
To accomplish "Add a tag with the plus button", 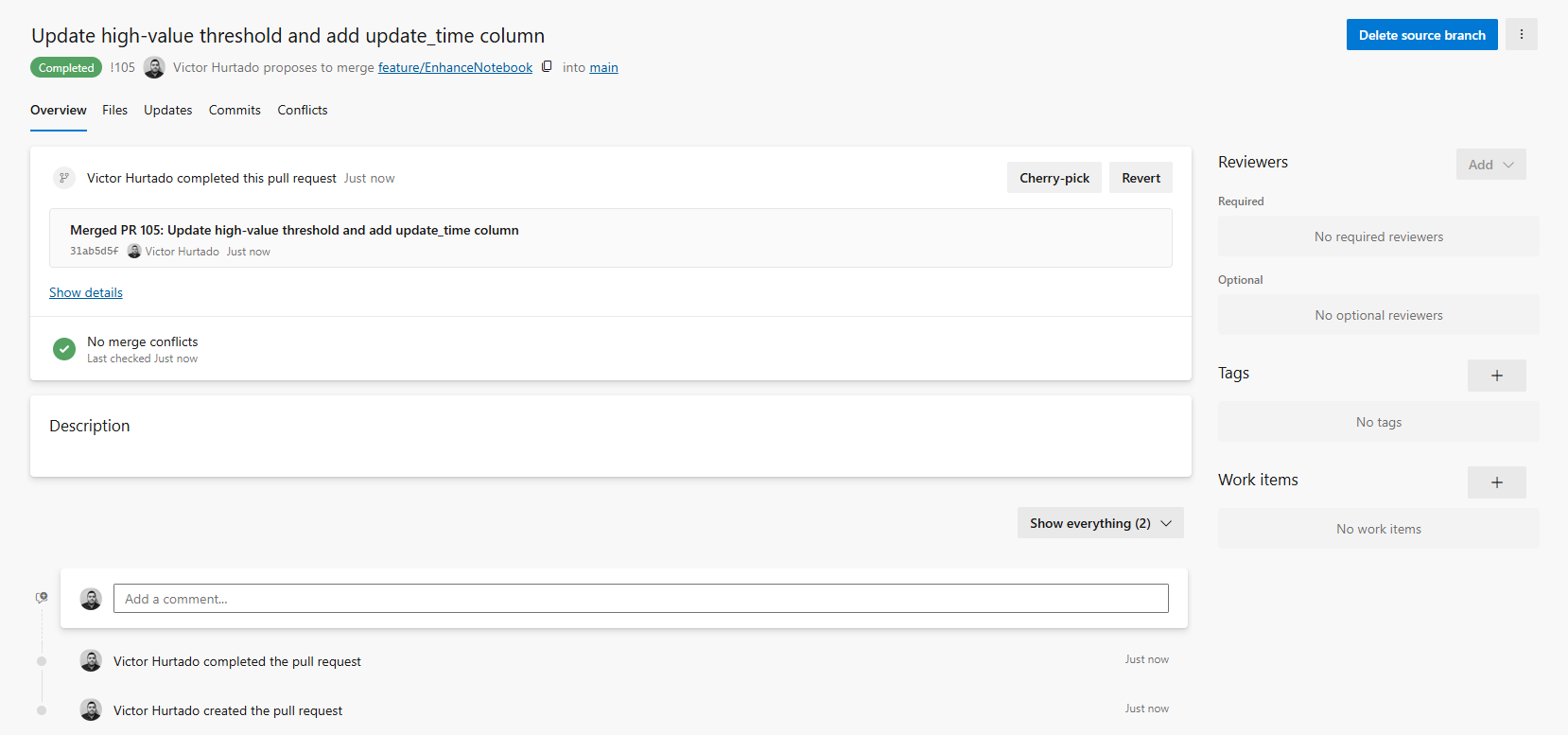I will [x=1496, y=376].
